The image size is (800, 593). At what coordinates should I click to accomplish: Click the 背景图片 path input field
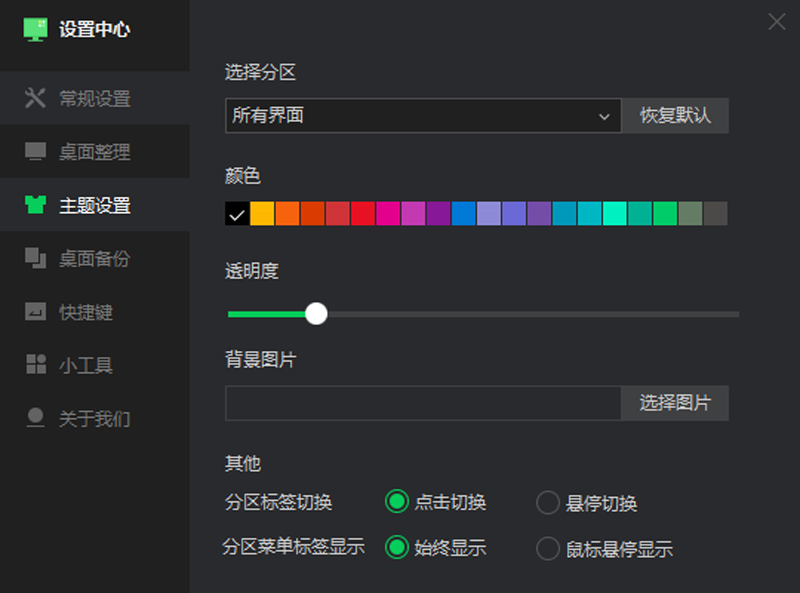(x=423, y=403)
